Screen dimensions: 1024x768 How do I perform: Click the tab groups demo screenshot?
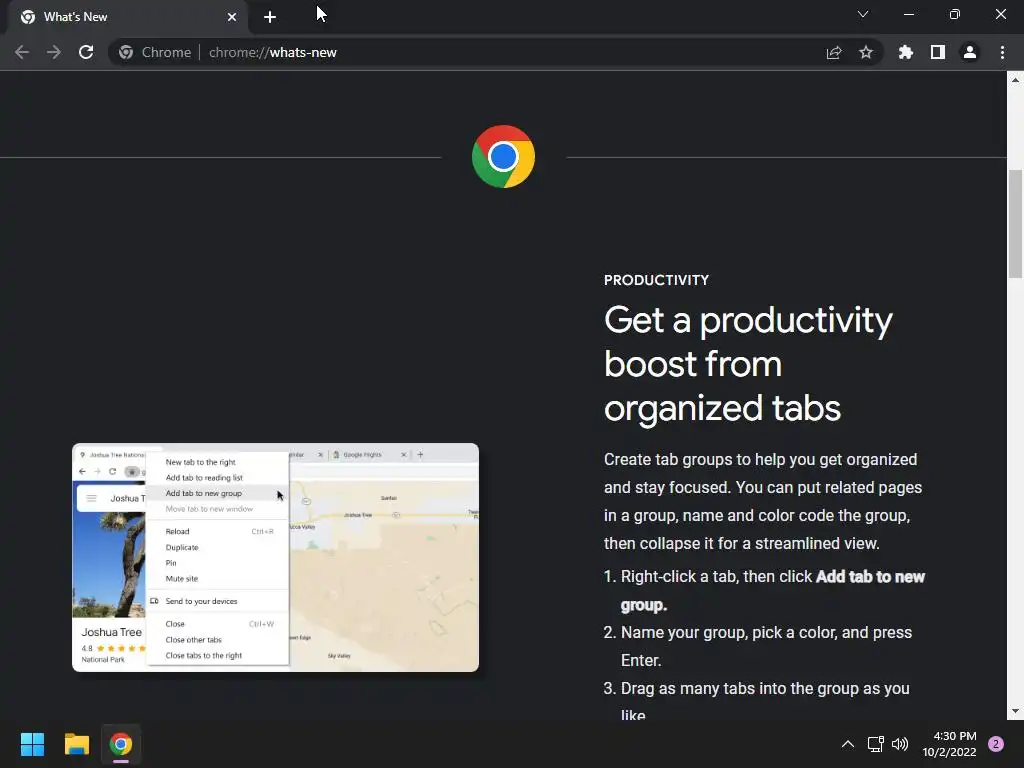pos(276,557)
